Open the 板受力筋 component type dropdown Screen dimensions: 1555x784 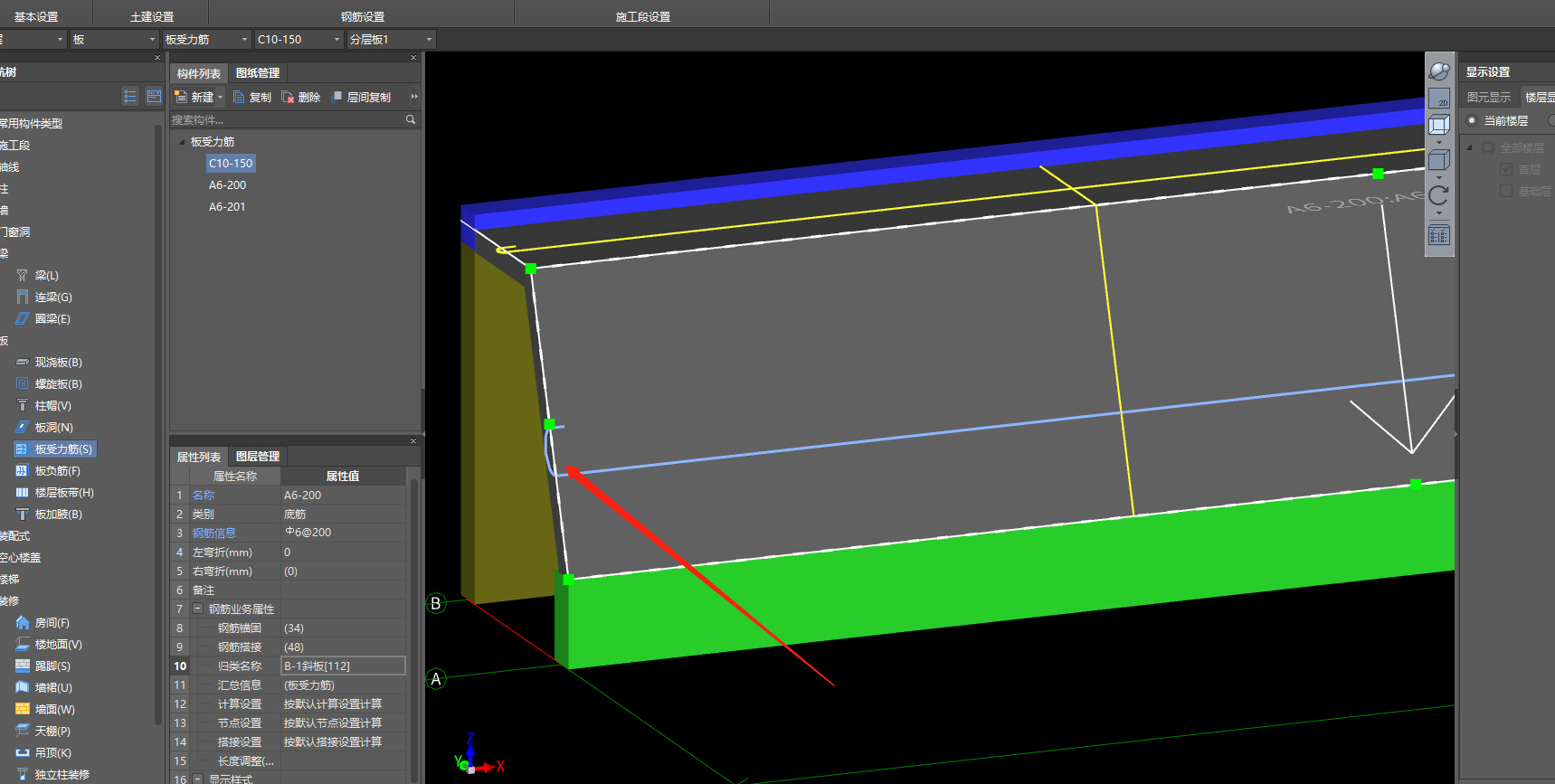[207, 39]
